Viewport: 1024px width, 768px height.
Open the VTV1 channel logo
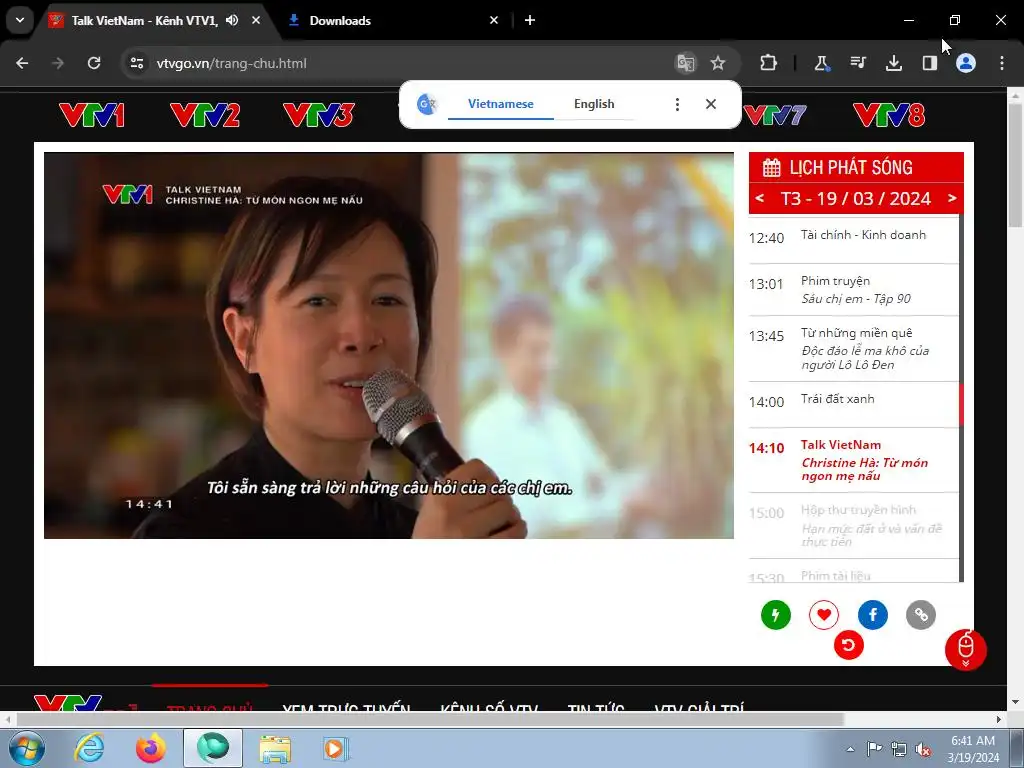(x=91, y=116)
